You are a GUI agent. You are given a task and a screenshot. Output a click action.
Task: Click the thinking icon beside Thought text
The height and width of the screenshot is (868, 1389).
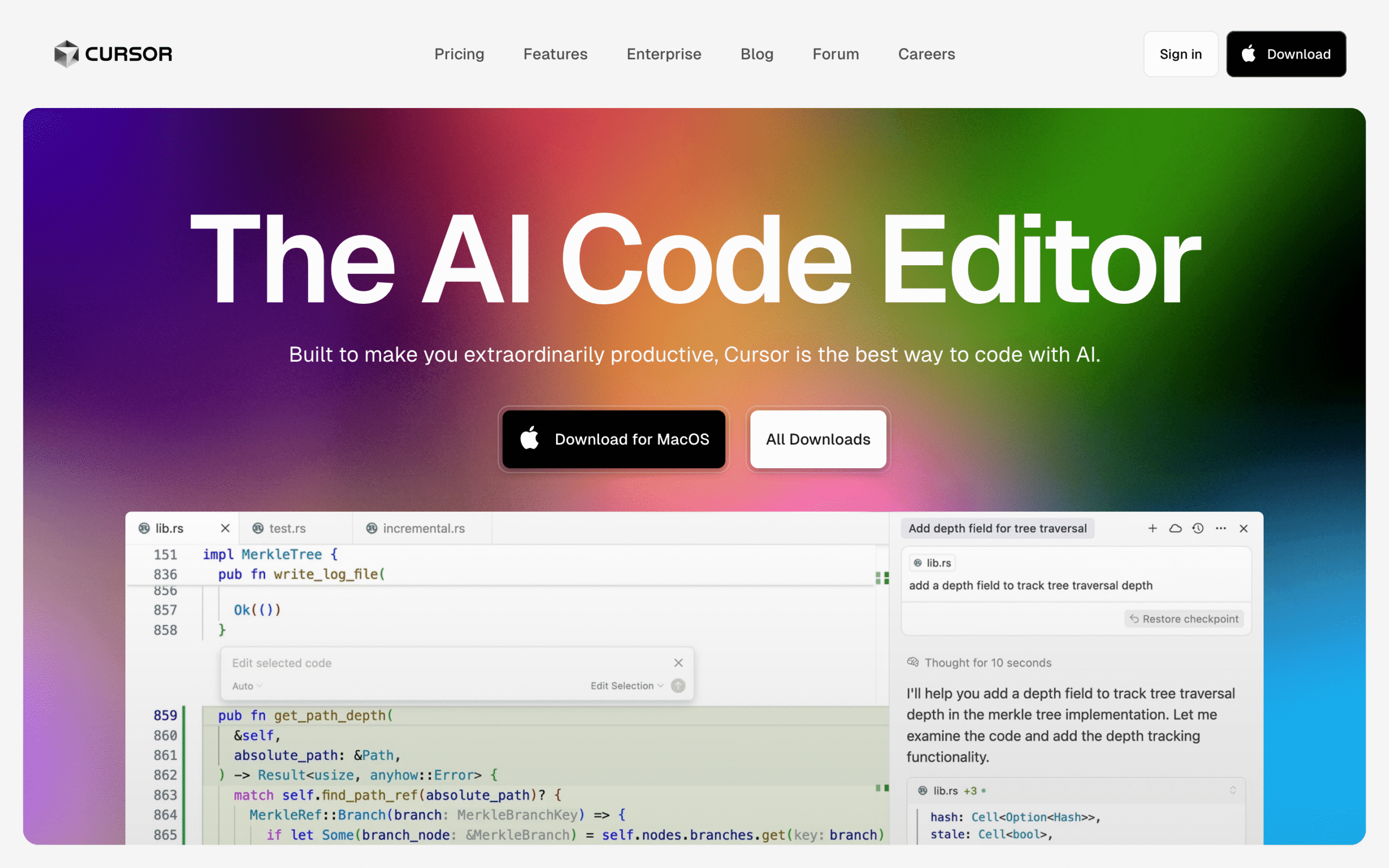point(913,662)
